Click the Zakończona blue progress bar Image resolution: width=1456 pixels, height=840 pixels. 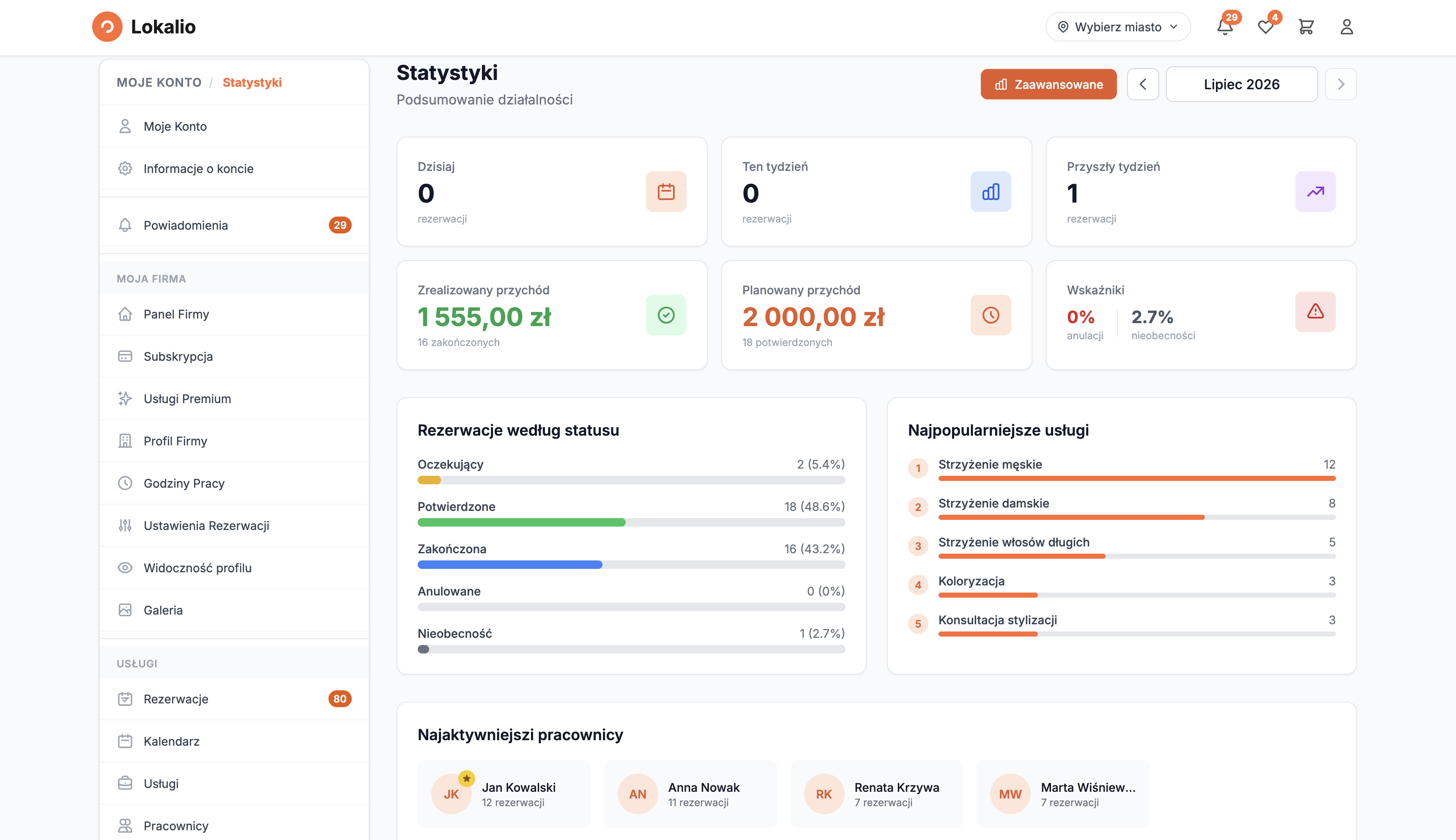(x=510, y=564)
